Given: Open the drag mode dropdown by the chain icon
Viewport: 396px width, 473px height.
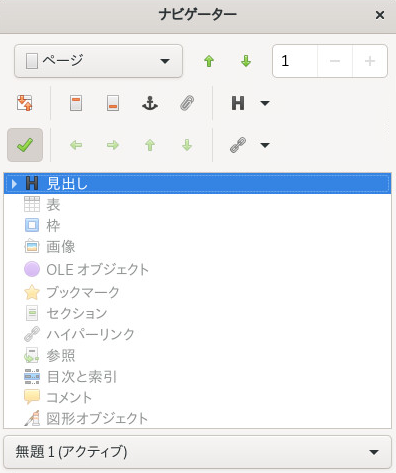Looking at the screenshot, I should pos(265,145).
